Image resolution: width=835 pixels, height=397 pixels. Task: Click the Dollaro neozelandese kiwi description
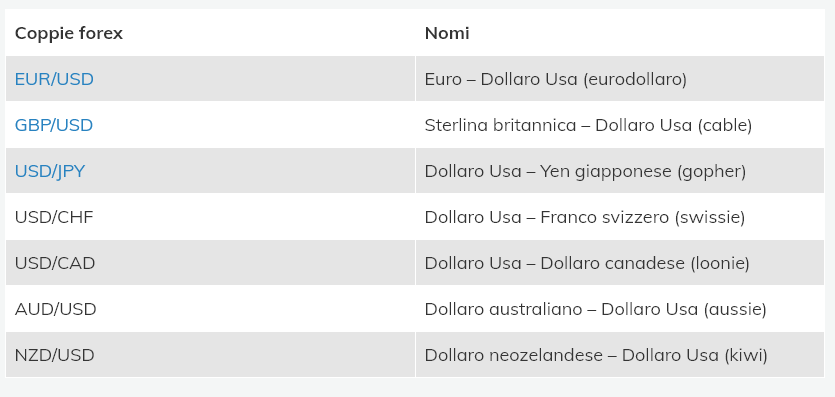point(596,355)
